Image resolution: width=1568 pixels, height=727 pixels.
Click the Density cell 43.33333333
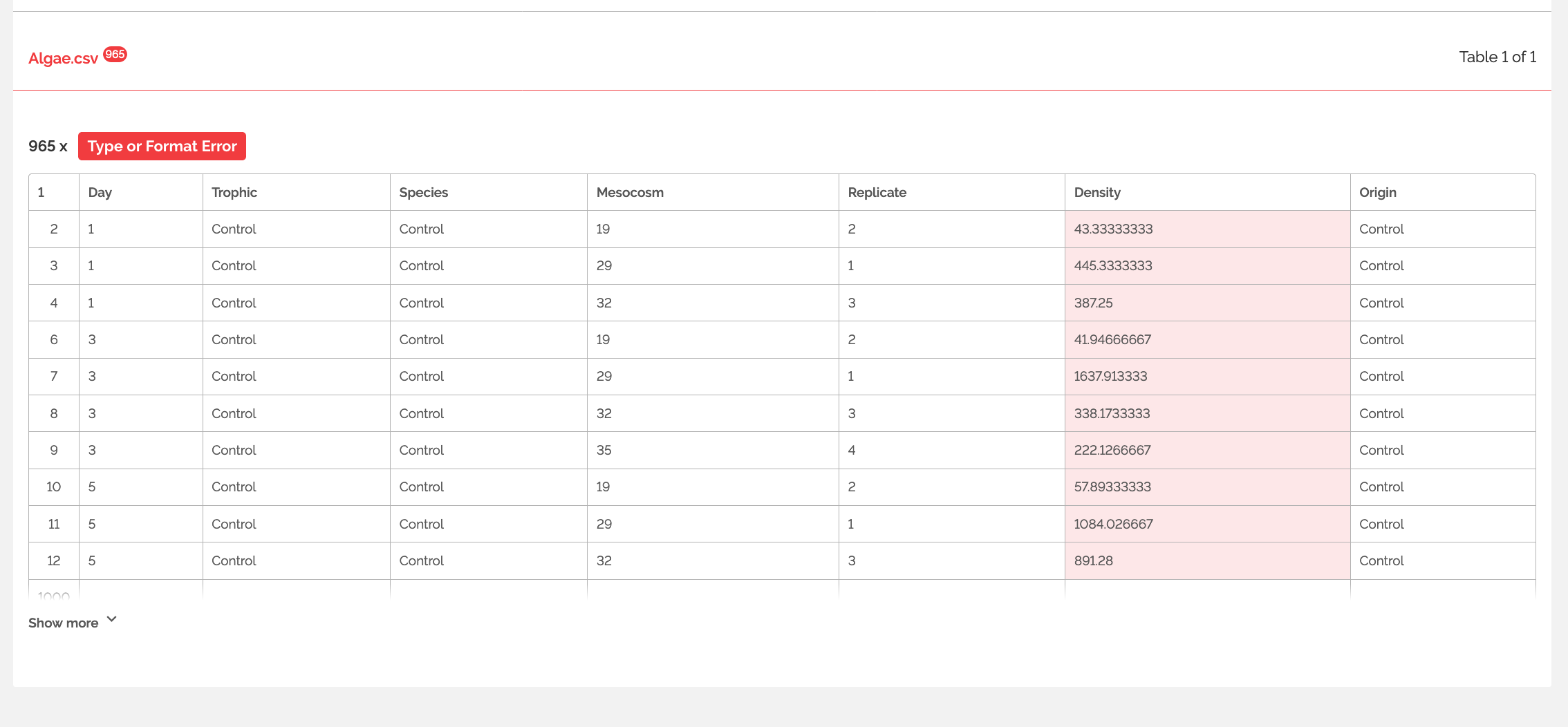(x=1208, y=229)
